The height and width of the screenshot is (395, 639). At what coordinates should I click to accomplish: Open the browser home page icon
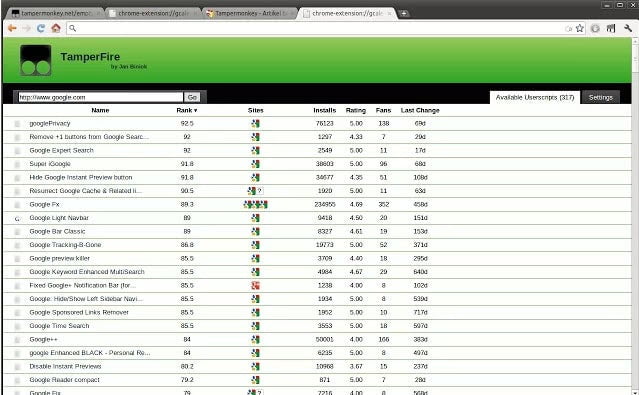(56, 28)
